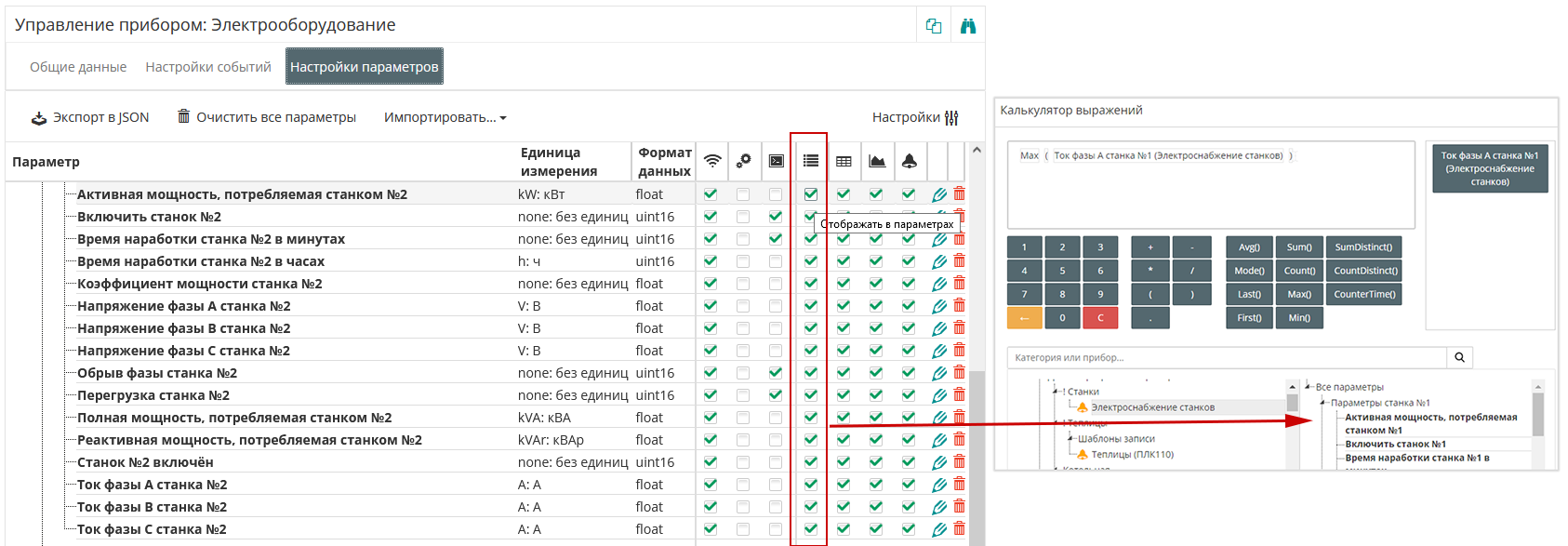Image resolution: width=1568 pixels, height=546 pixels.
Task: Click the bell notifications column icon
Action: point(909,161)
